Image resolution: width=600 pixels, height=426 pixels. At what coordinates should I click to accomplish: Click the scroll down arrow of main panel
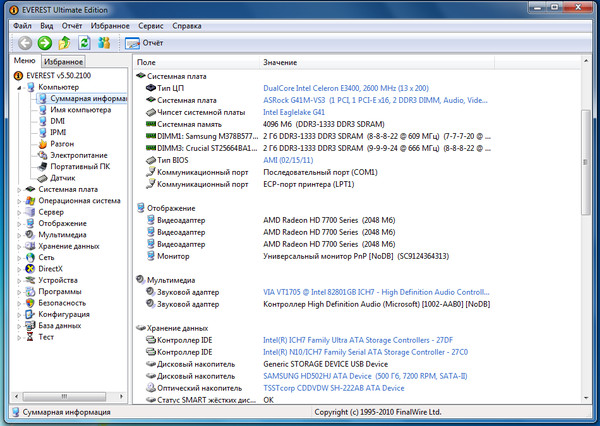(x=586, y=398)
